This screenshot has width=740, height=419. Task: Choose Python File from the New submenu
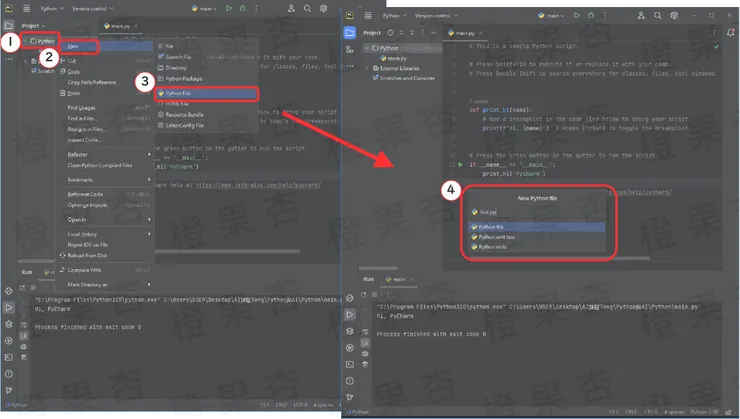185,93
